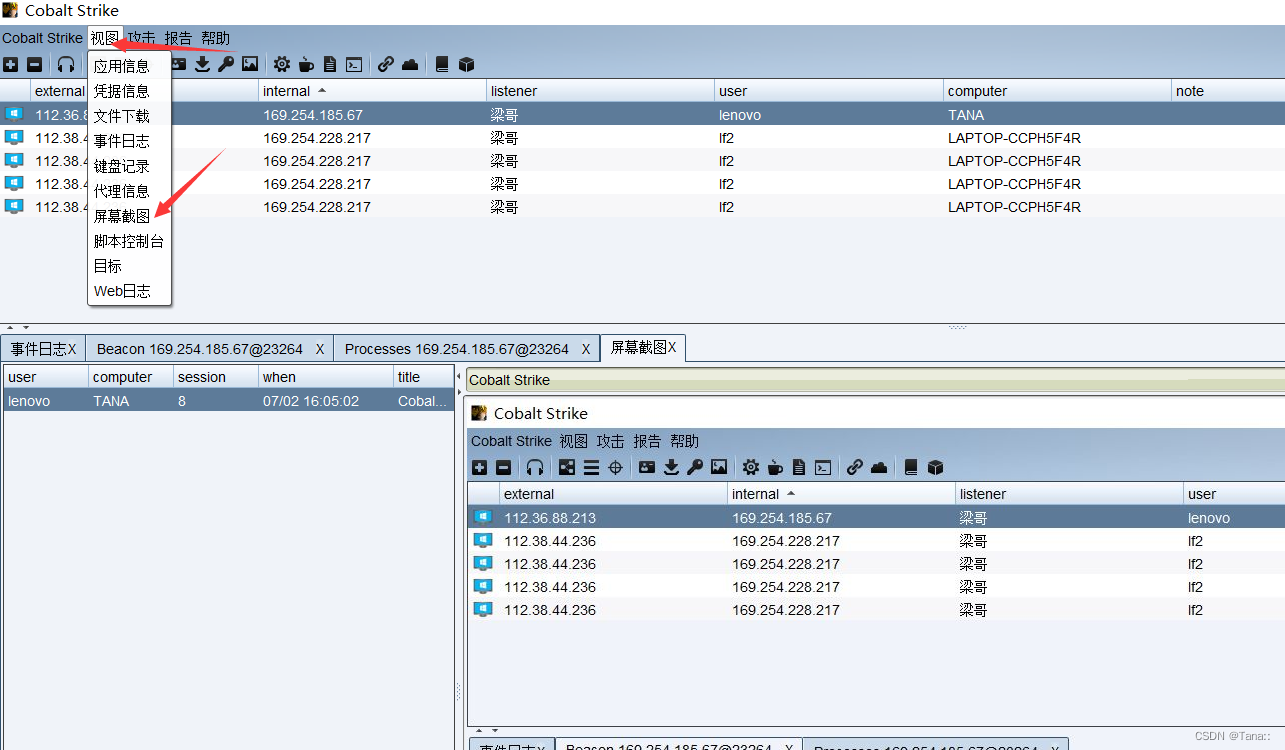Click the Cobal... title cell in screenshot list

click(424, 401)
